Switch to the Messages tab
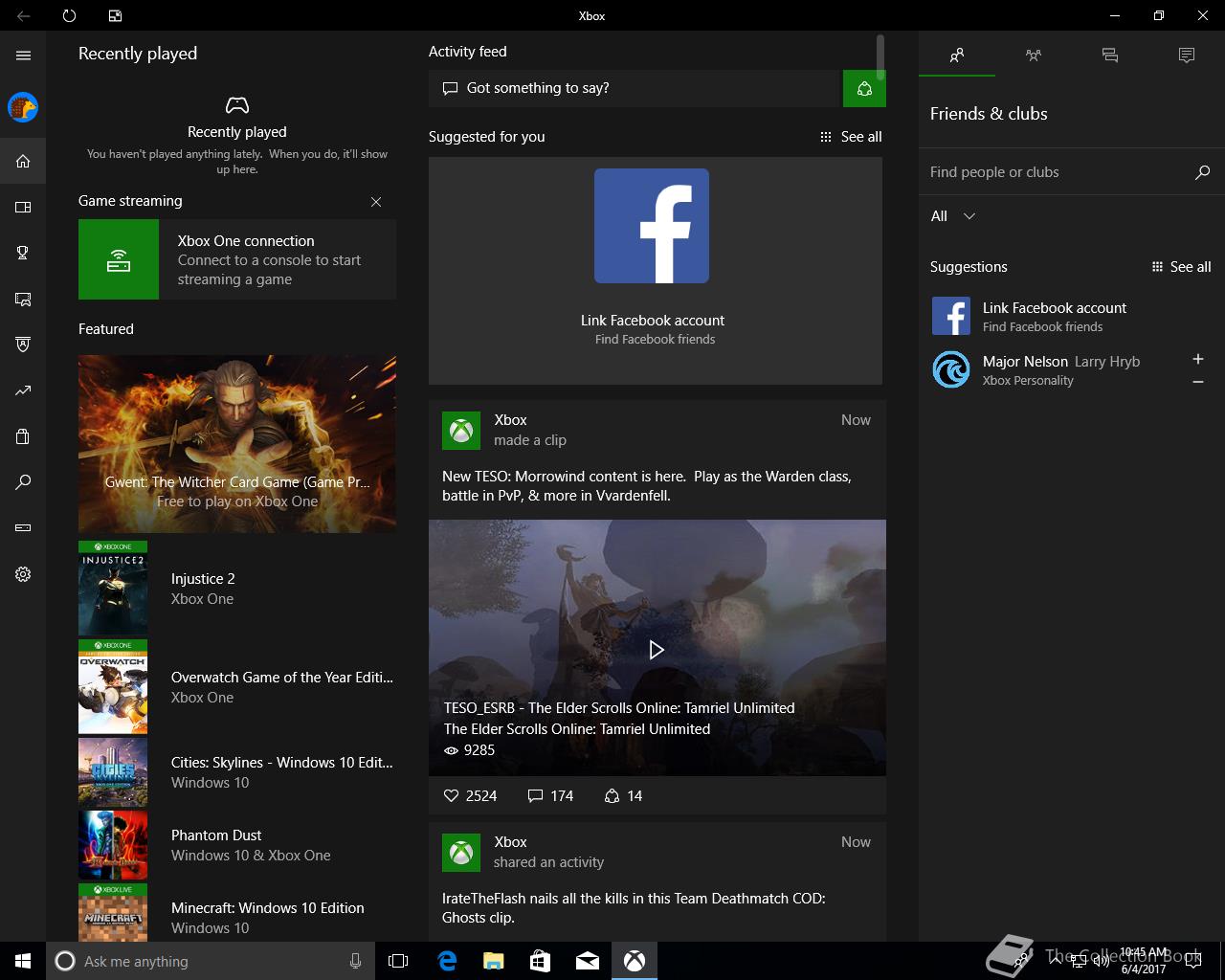 pos(1110,56)
